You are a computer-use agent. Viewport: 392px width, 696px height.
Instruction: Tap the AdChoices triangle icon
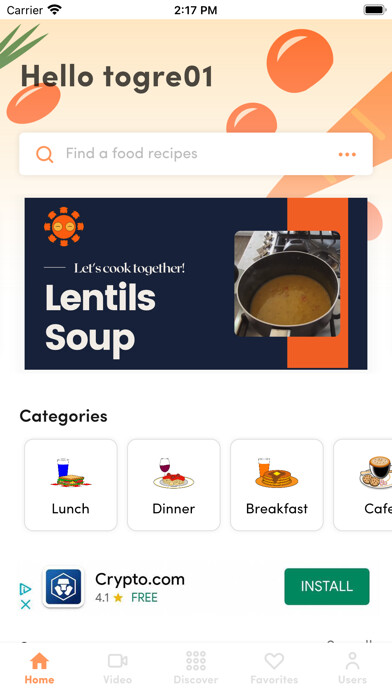click(x=26, y=589)
